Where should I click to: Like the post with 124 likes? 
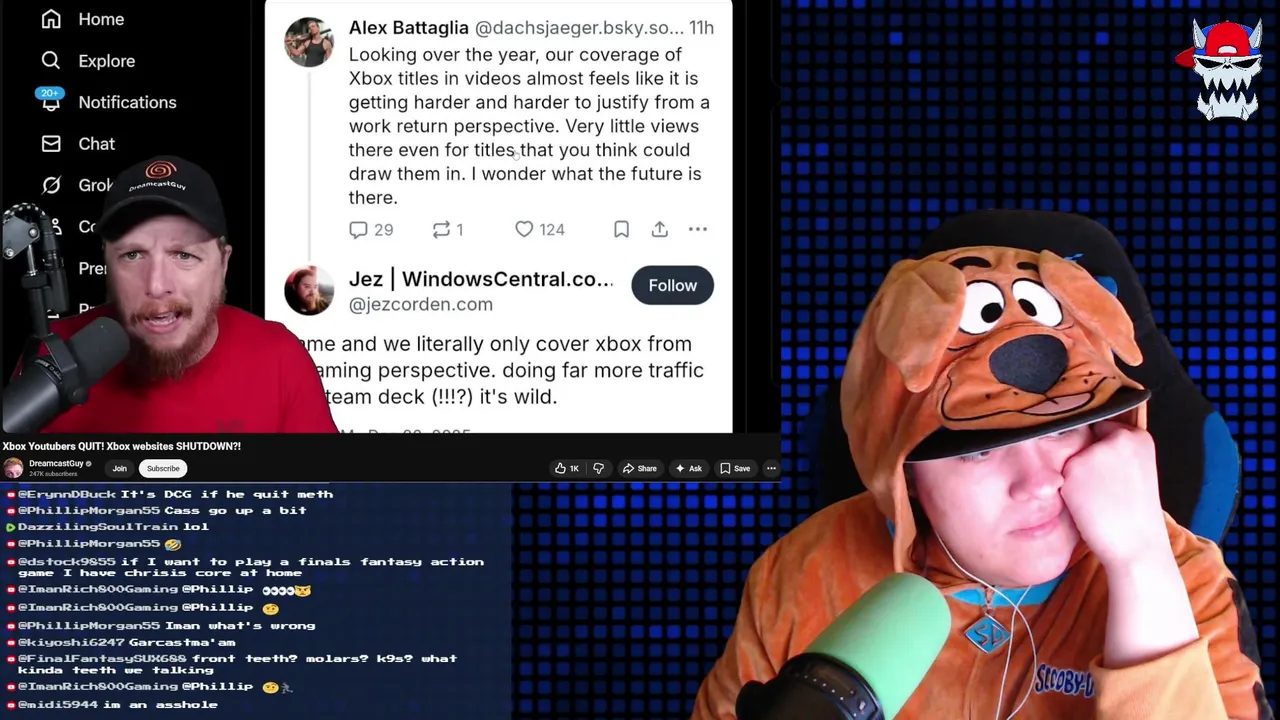pyautogui.click(x=524, y=230)
